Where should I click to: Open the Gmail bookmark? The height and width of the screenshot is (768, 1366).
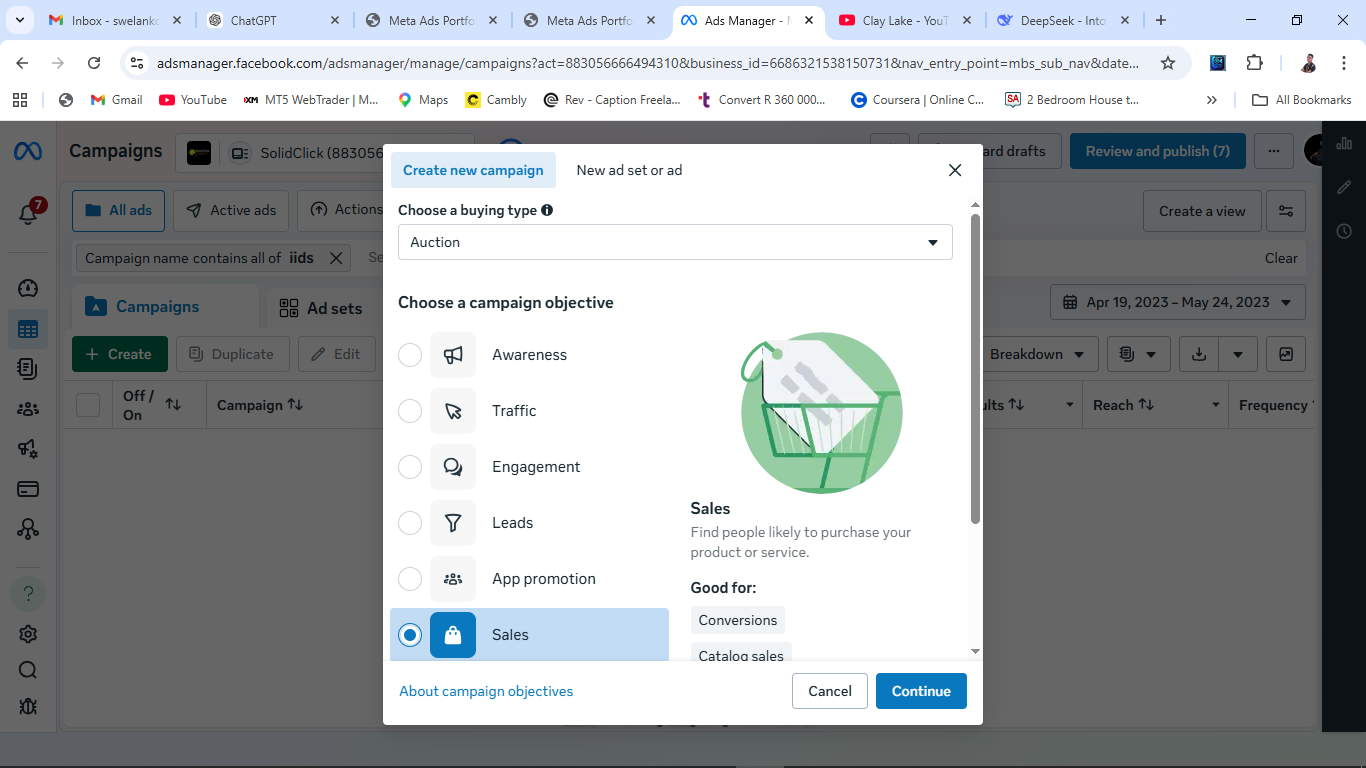(x=116, y=100)
